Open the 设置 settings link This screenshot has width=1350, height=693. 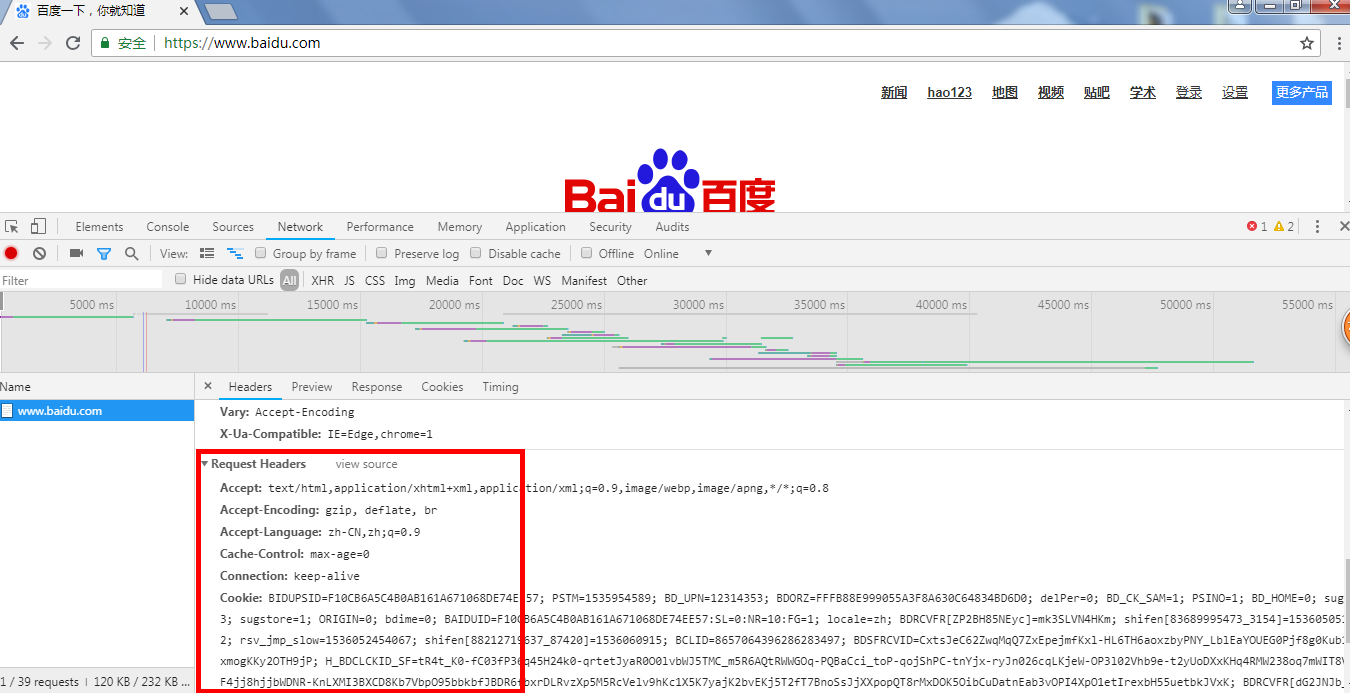coord(1235,92)
